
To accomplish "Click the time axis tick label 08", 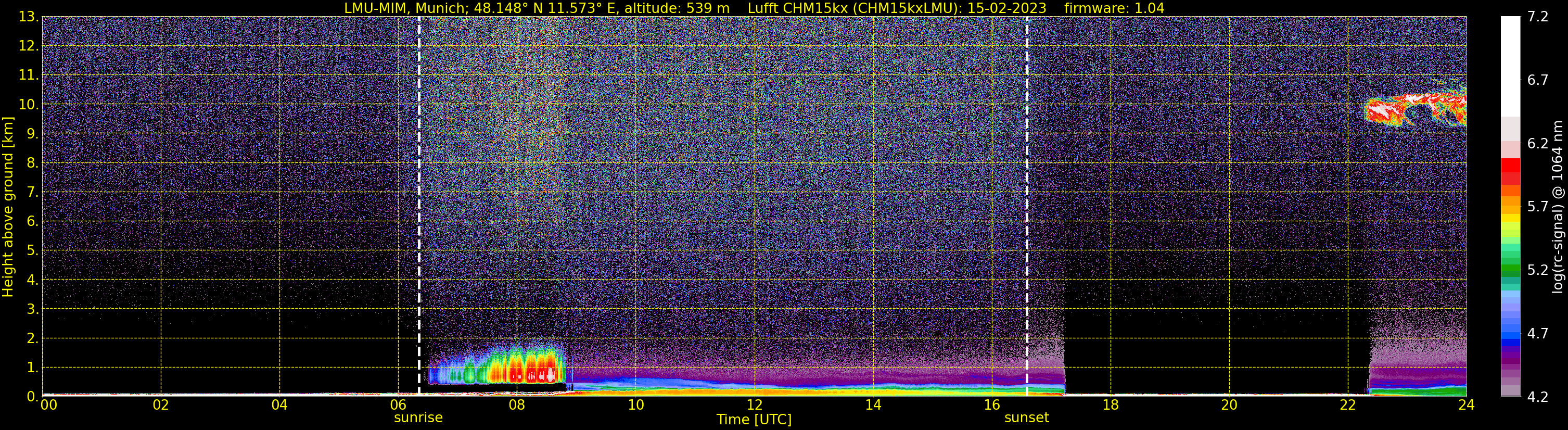I will [517, 404].
